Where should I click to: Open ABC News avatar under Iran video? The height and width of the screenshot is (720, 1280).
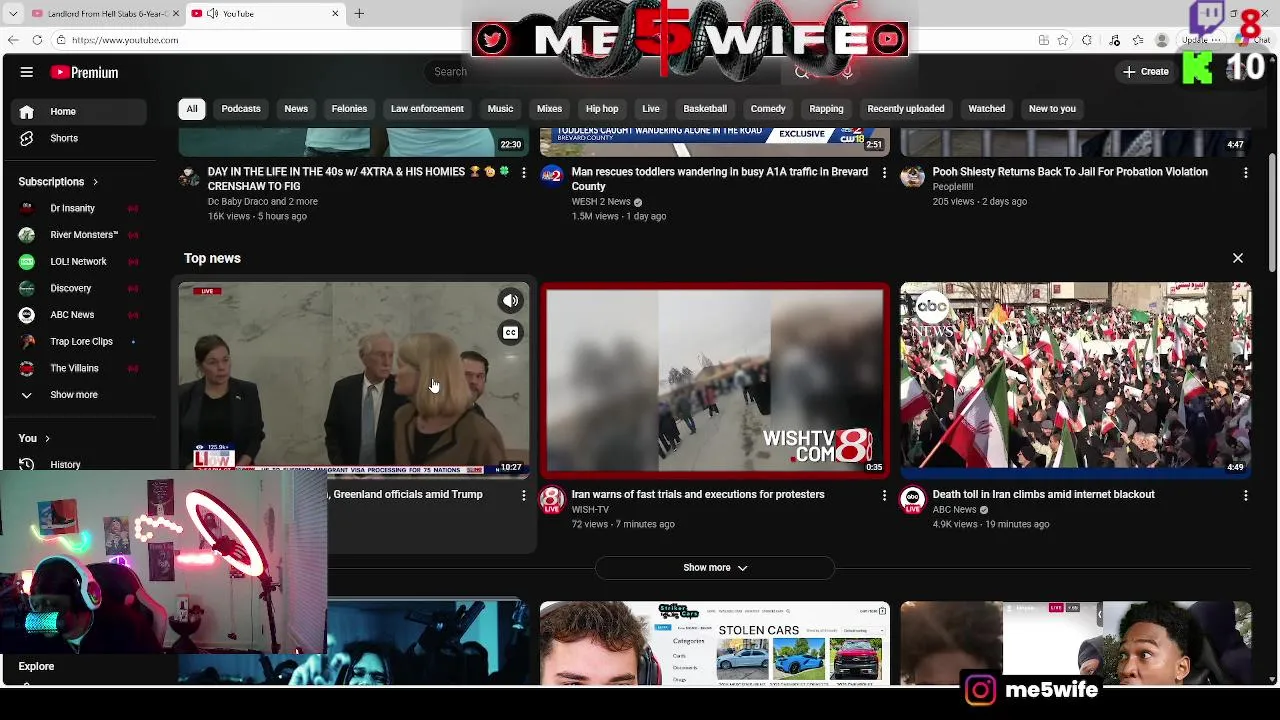(x=912, y=500)
